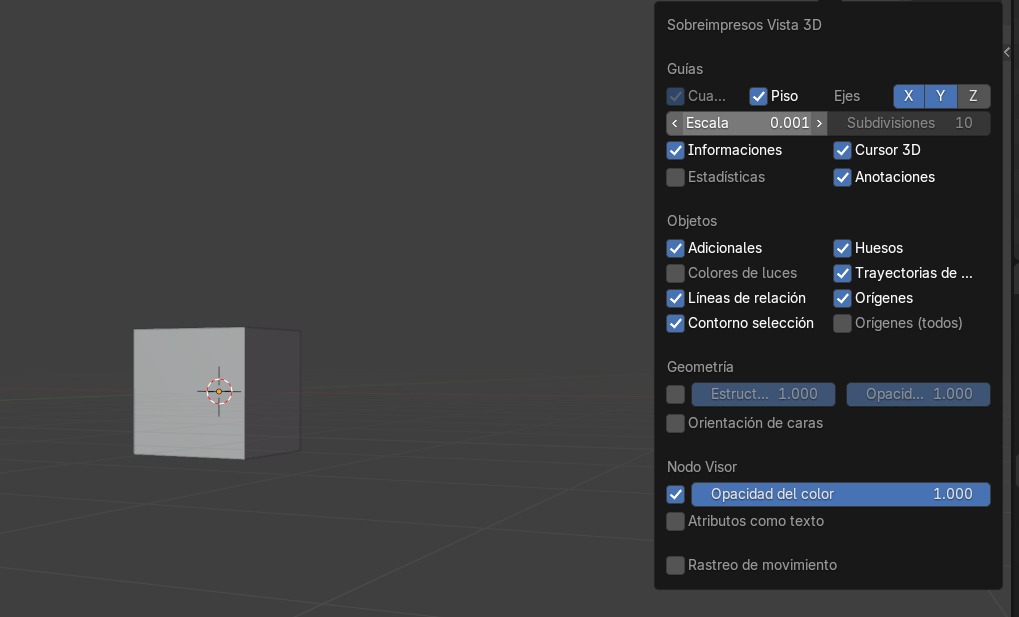Click the Opacidad 1.000 slider
The image size is (1019, 617).
pyautogui.click(x=918, y=394)
